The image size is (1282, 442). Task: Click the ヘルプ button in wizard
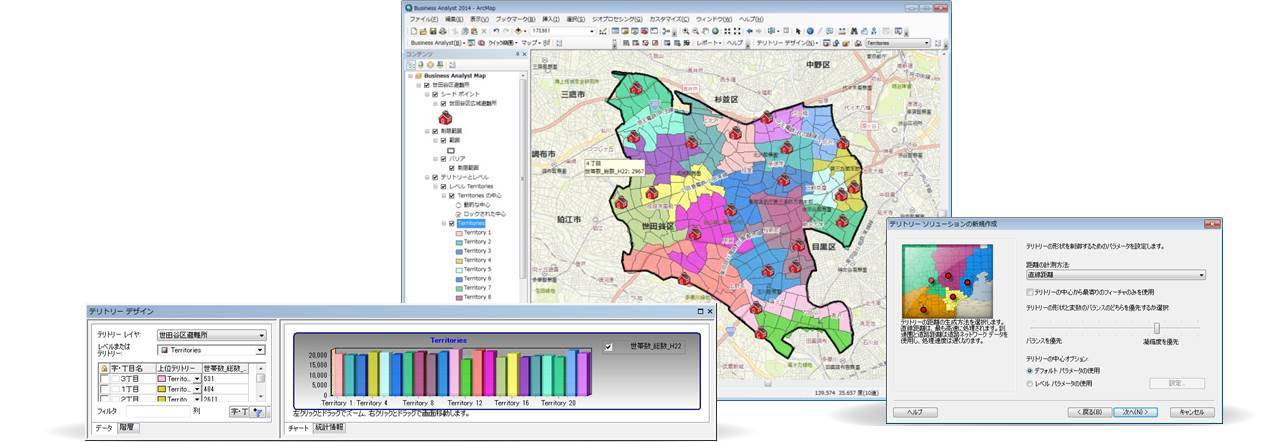(915, 411)
